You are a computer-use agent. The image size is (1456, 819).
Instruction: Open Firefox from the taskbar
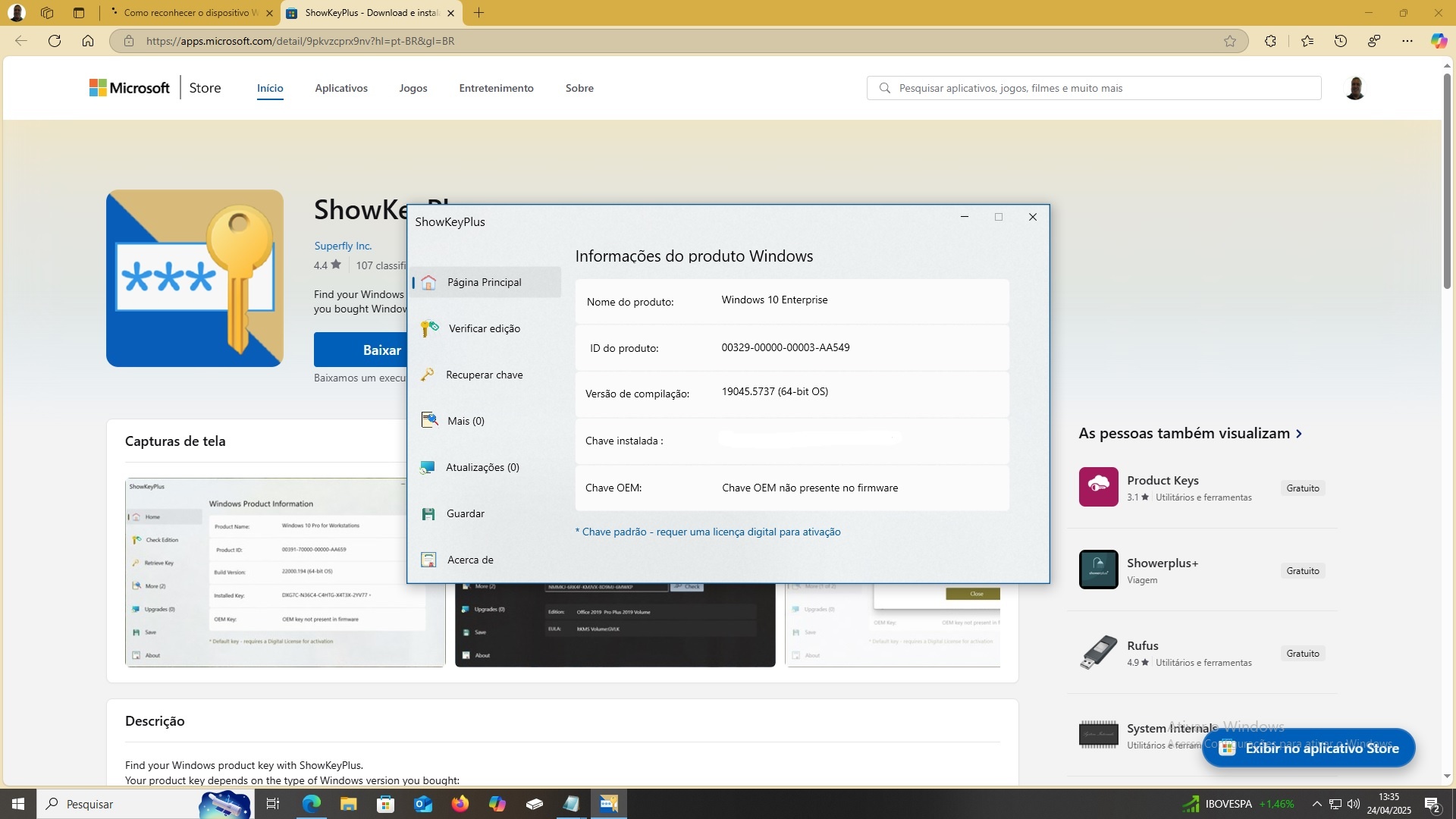[460, 804]
